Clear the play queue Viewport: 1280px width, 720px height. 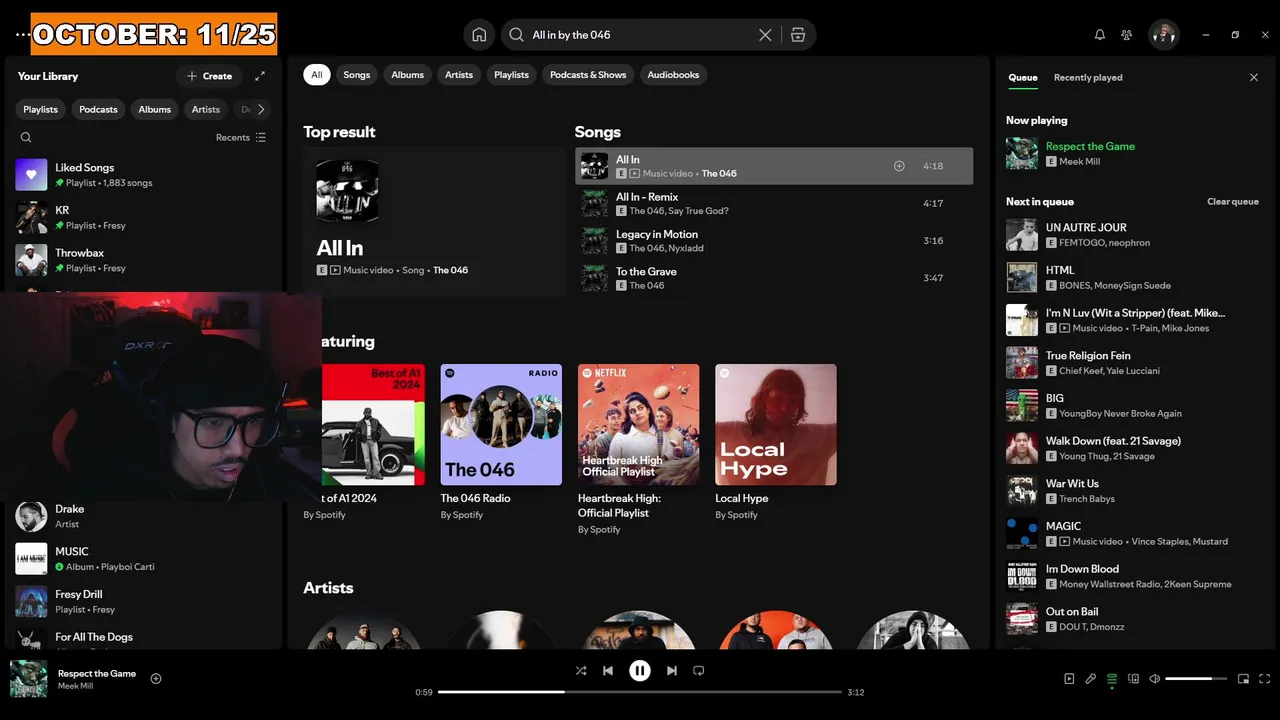[1233, 202]
